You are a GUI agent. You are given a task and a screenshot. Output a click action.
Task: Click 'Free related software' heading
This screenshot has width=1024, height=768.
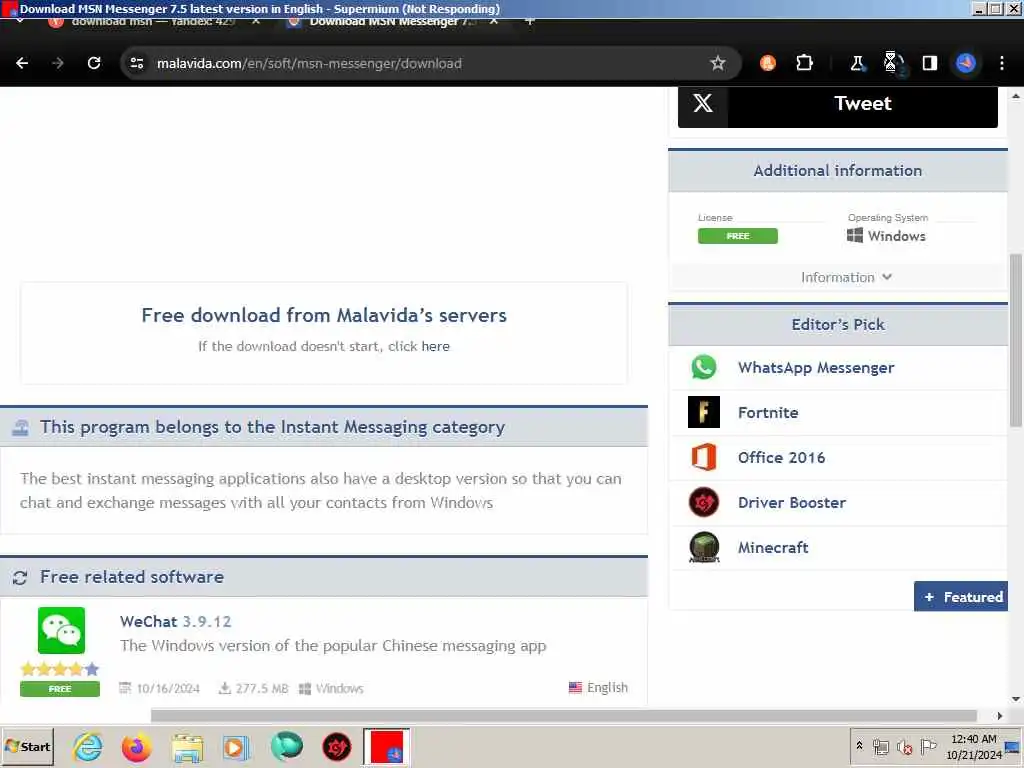click(x=132, y=577)
